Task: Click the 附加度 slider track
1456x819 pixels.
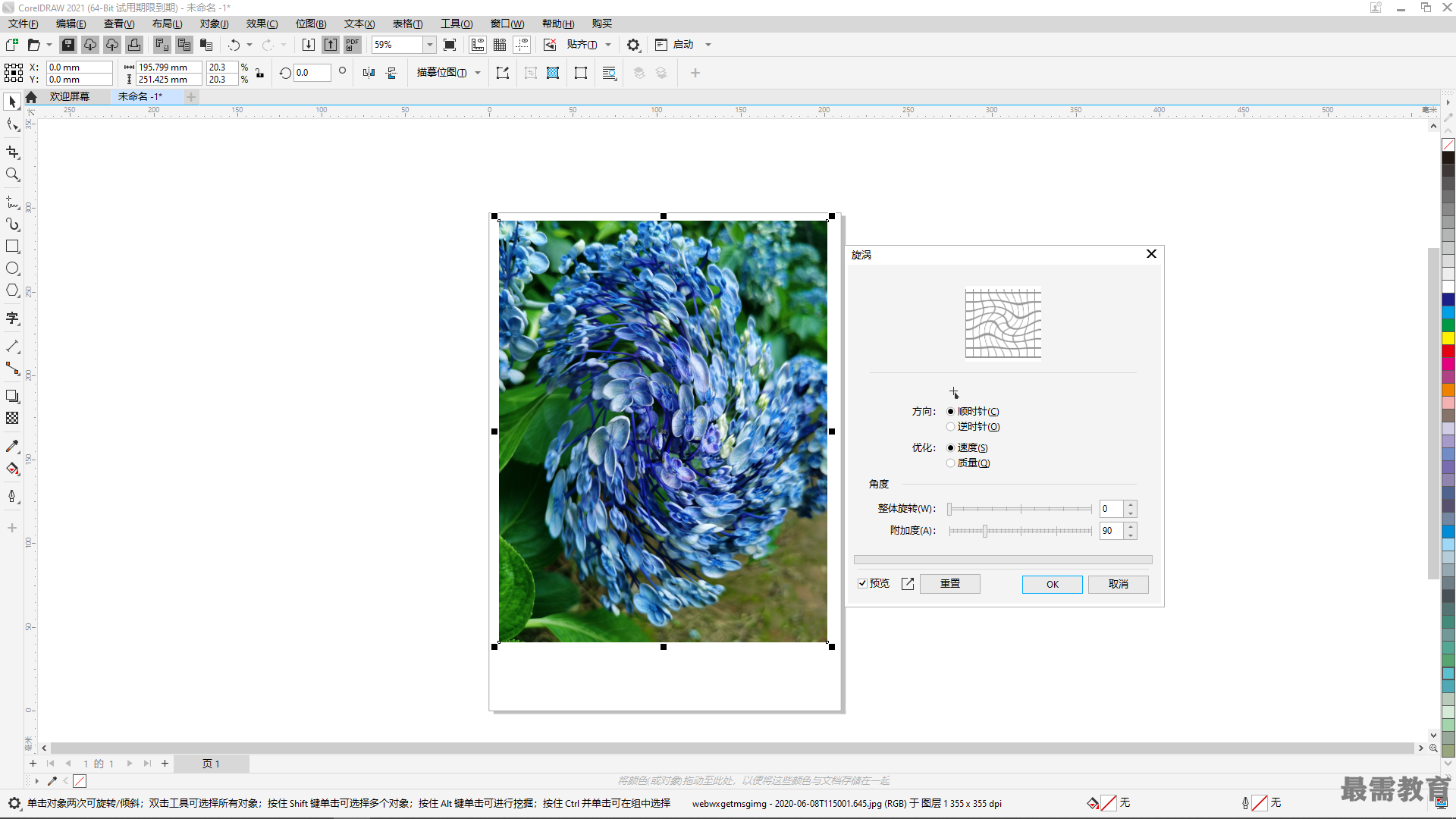Action: (x=1019, y=531)
